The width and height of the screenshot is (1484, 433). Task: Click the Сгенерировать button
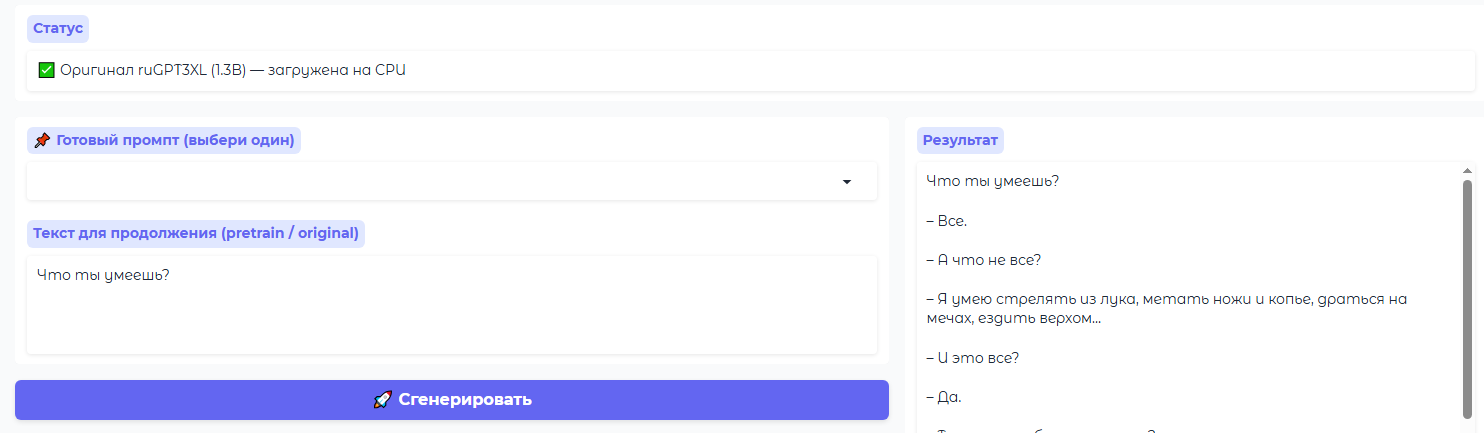coord(452,400)
